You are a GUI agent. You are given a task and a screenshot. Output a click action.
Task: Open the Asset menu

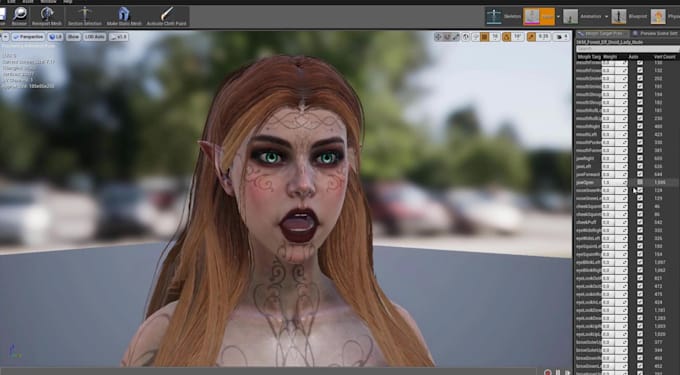tap(27, 2)
